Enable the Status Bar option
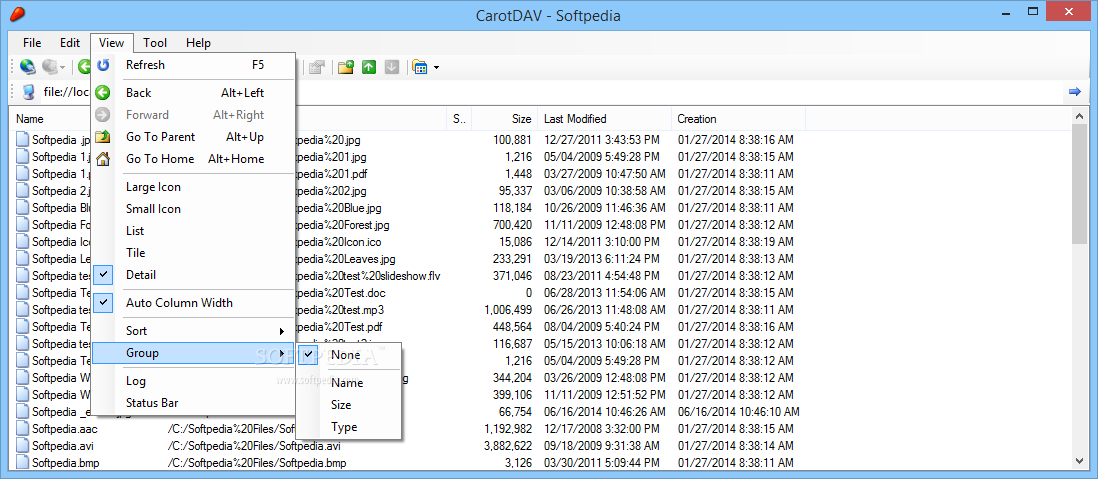 (193, 403)
